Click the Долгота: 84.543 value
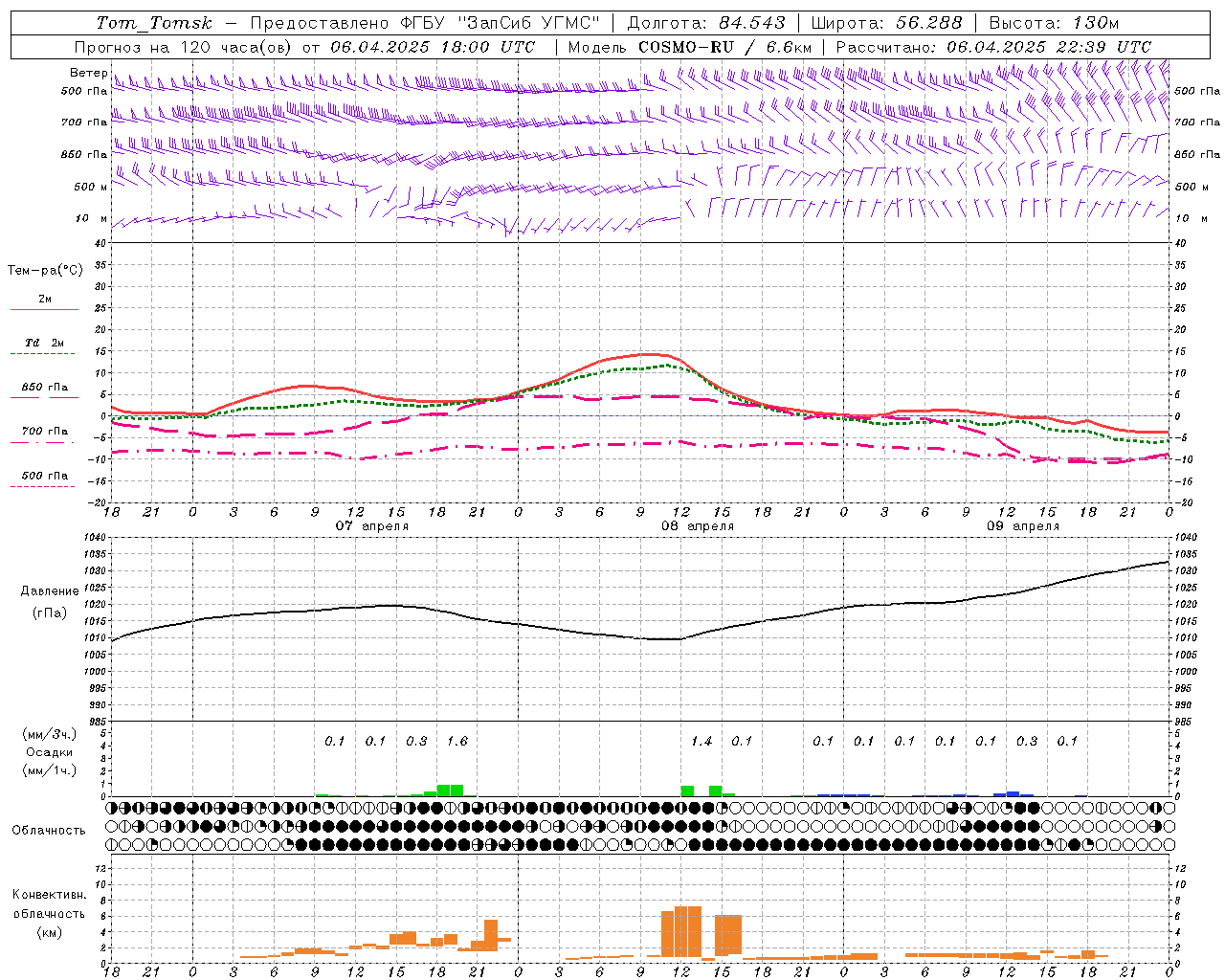The width and height of the screenshot is (1225, 980). coord(706,23)
